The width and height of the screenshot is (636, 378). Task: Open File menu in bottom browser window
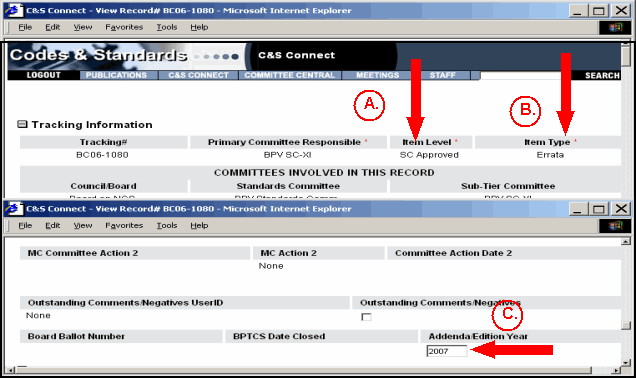25,226
